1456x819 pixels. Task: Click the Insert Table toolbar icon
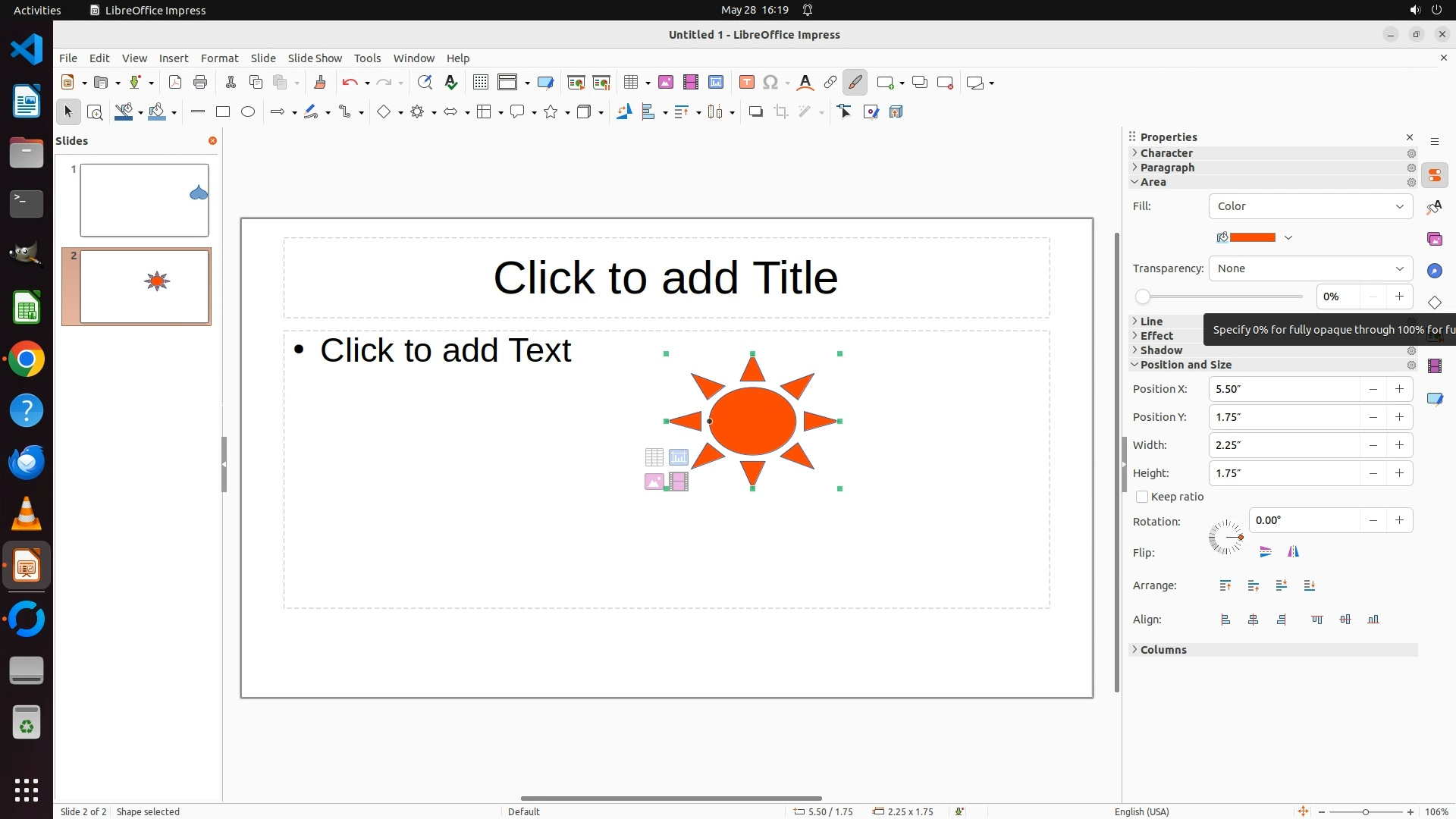(630, 83)
